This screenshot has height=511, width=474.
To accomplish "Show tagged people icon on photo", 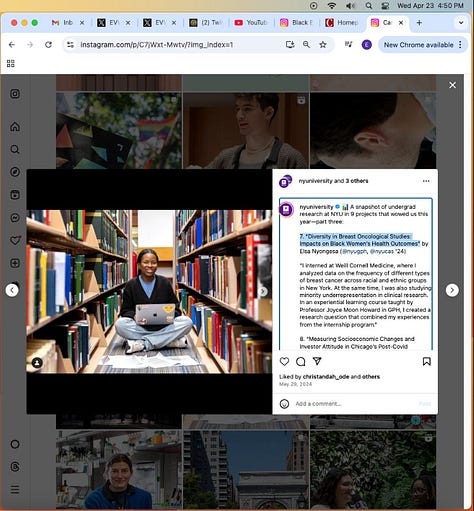I will 37,363.
